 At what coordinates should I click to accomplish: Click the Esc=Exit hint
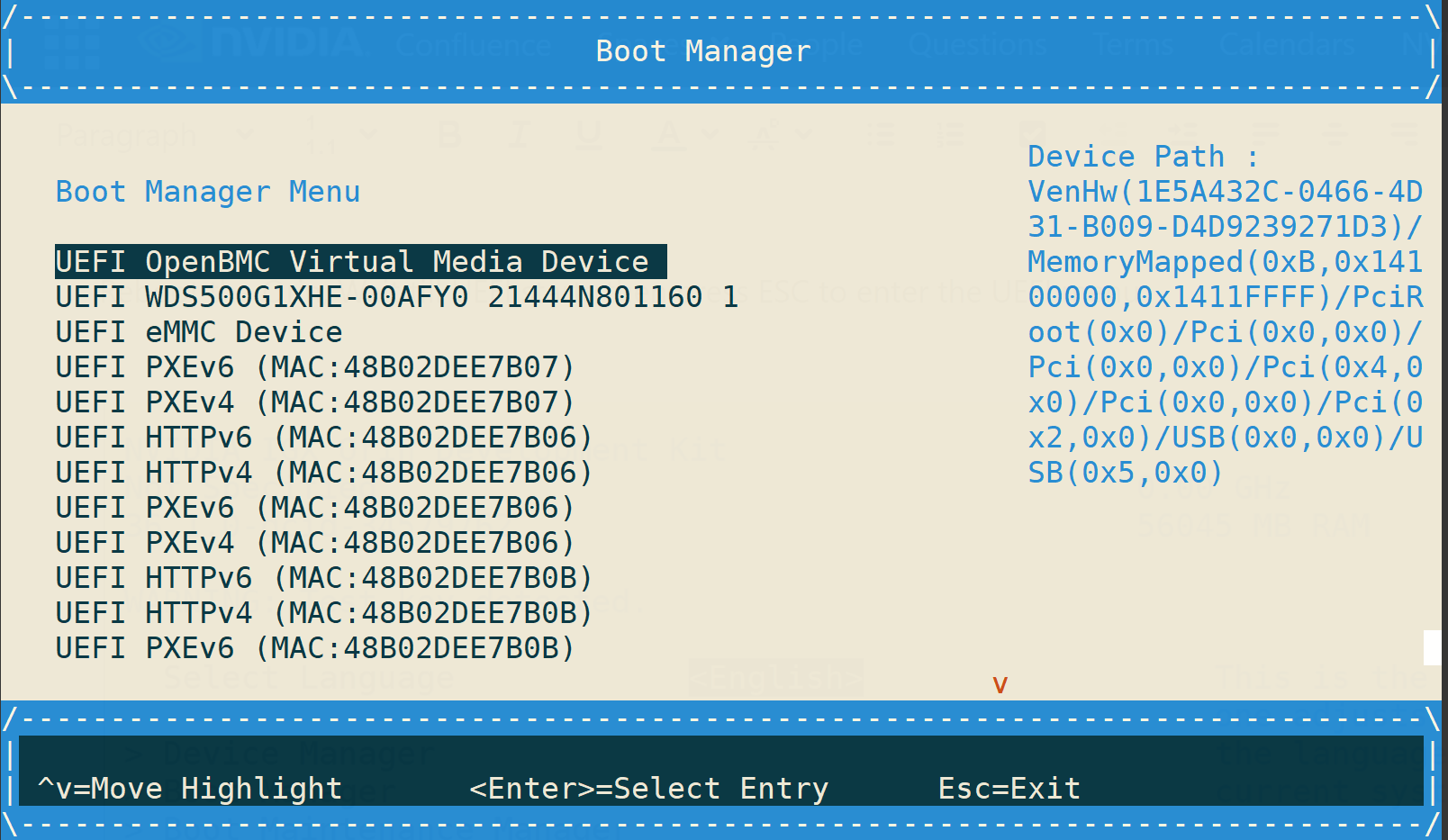(1009, 789)
